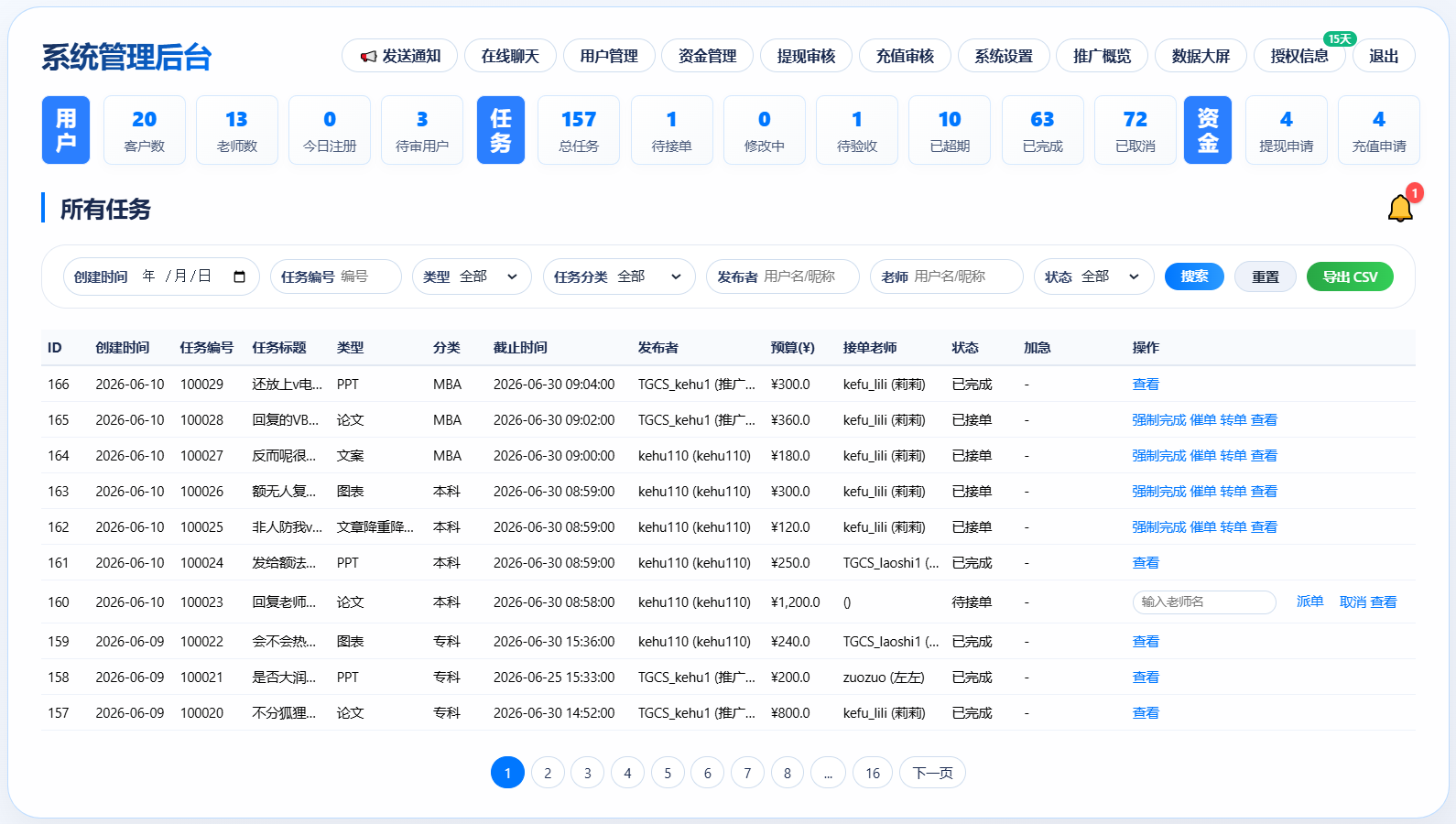This screenshot has width=1456, height=824.
Task: Click the notification bell icon
Action: [x=1400, y=209]
